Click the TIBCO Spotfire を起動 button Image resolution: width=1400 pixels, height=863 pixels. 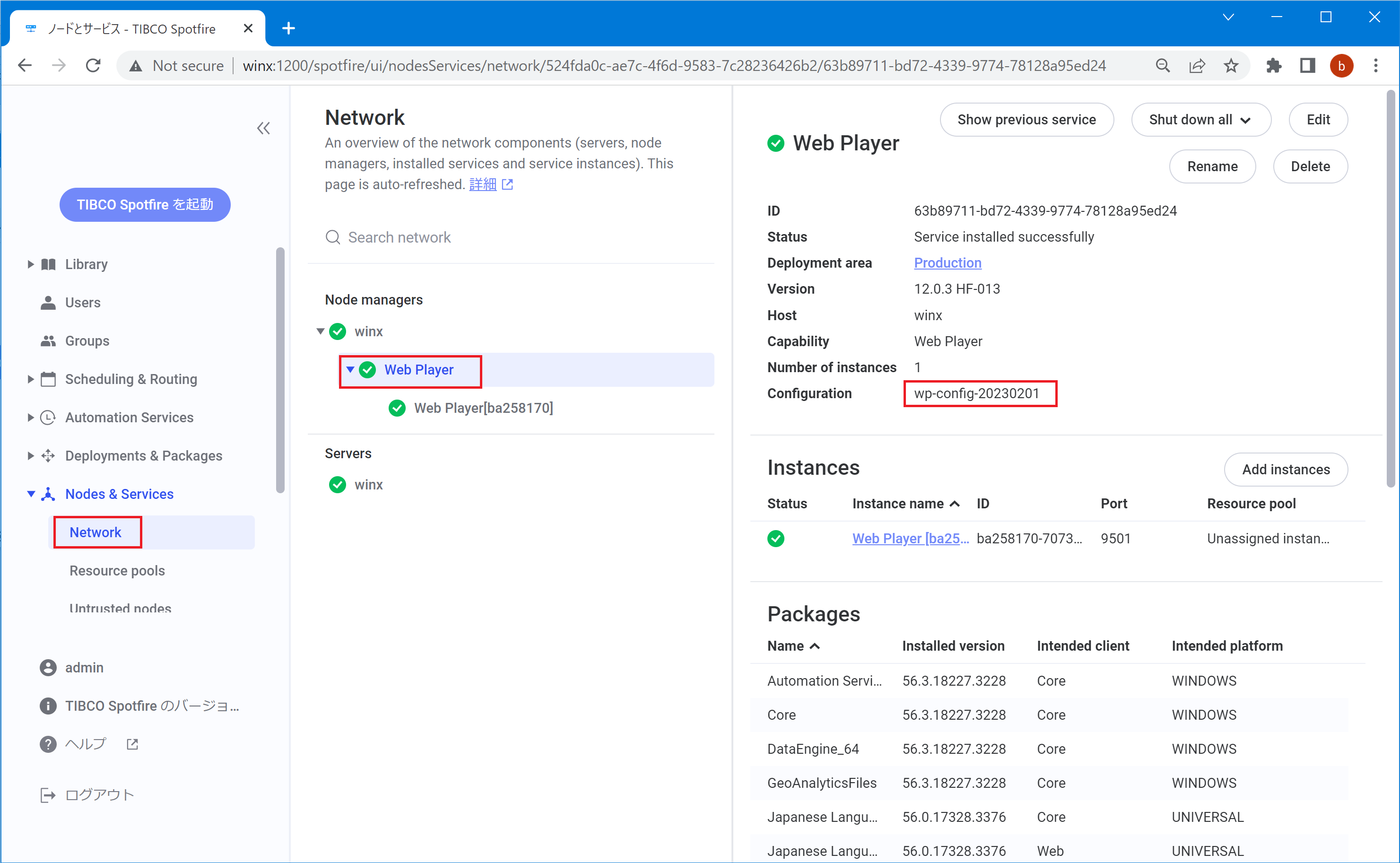145,205
